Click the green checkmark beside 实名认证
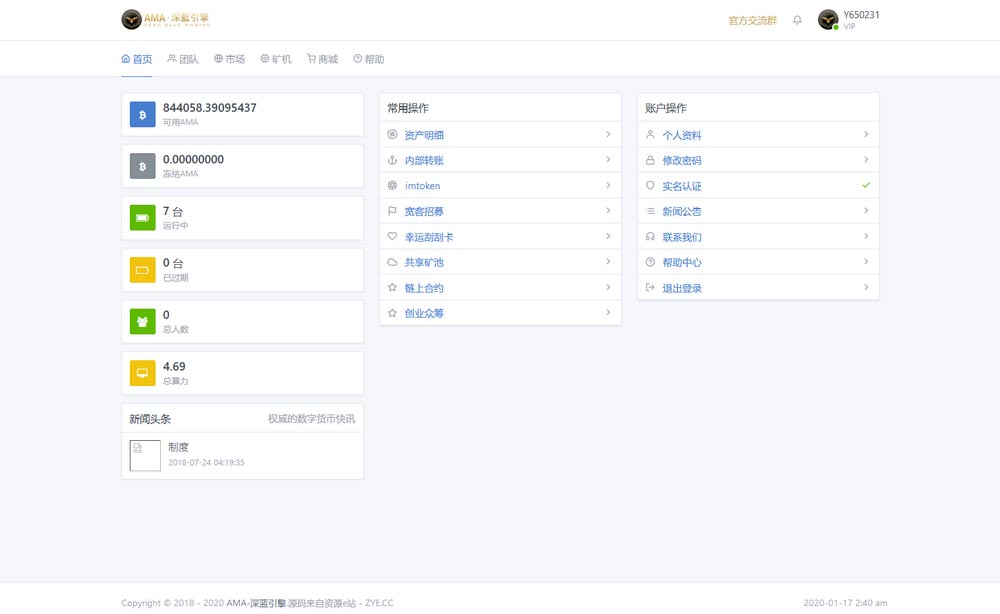Viewport: 1000px width, 614px height. click(x=866, y=186)
